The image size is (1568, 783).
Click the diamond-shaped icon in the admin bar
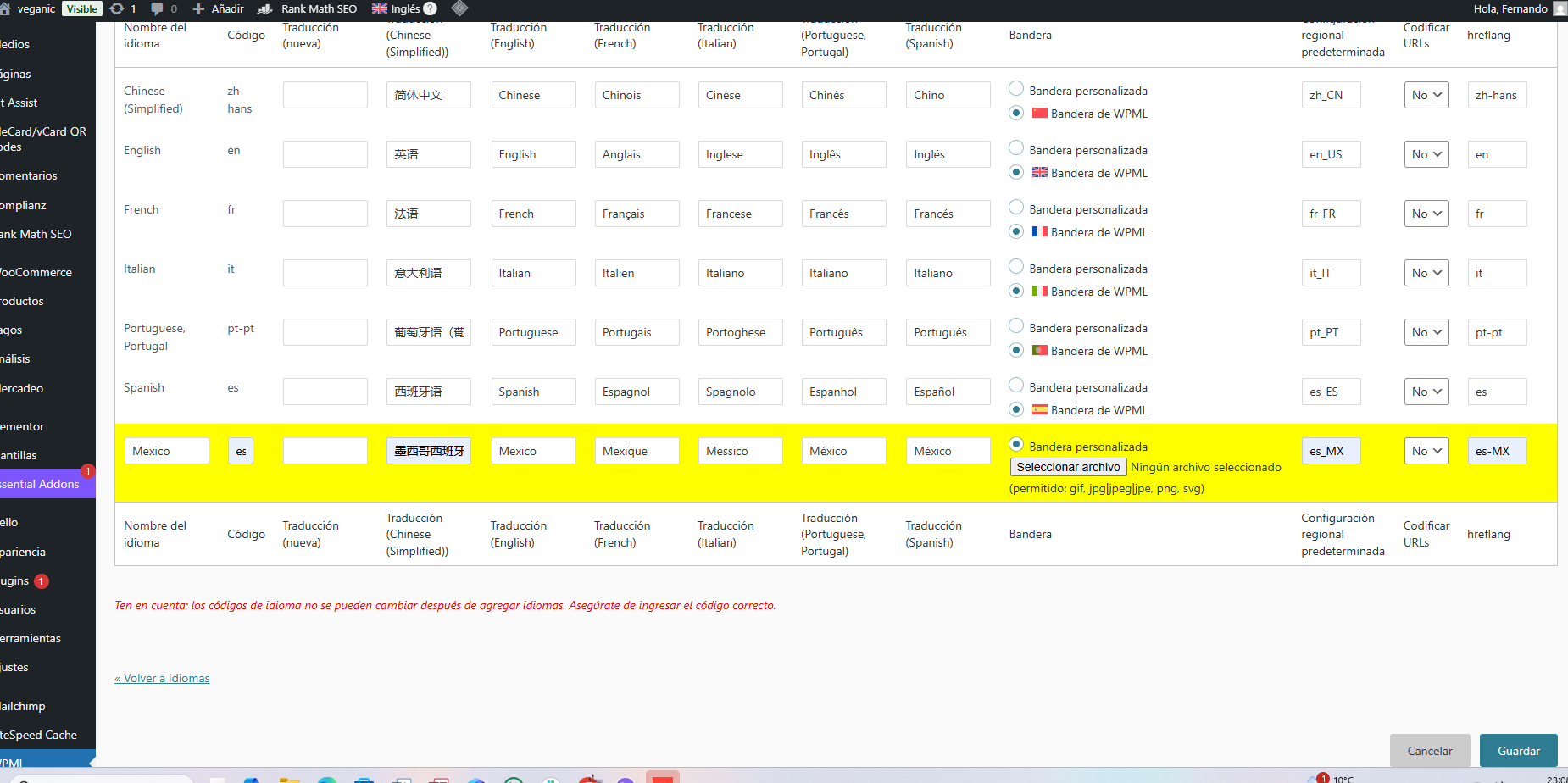459,8
